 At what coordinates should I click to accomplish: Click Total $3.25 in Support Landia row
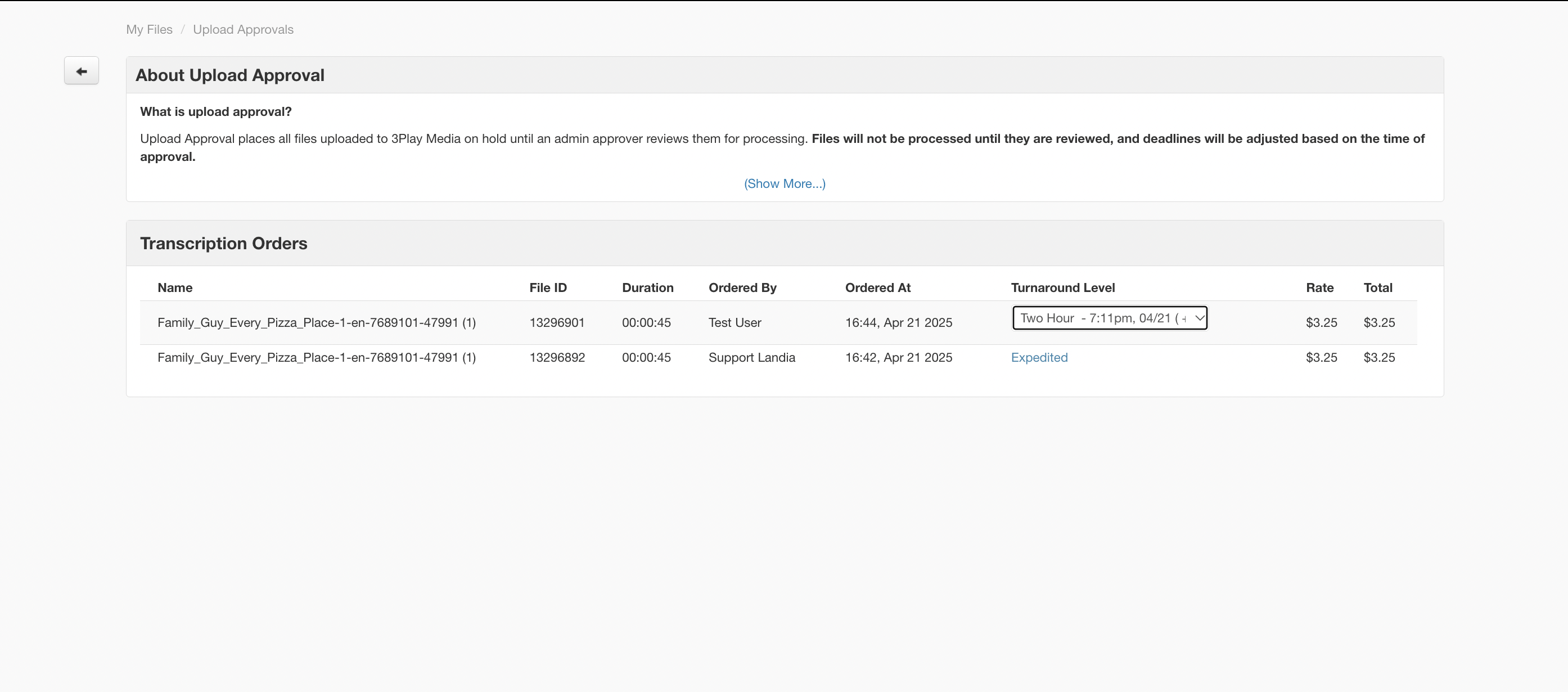click(1379, 358)
